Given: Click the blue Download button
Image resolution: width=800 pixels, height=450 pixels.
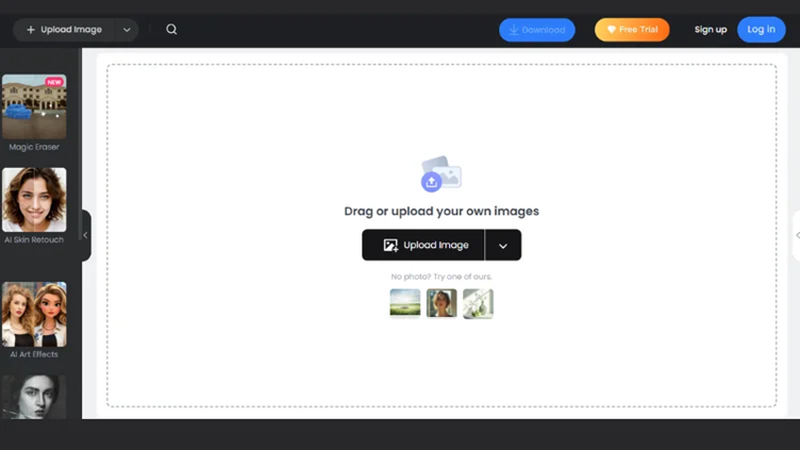Looking at the screenshot, I should click(537, 30).
